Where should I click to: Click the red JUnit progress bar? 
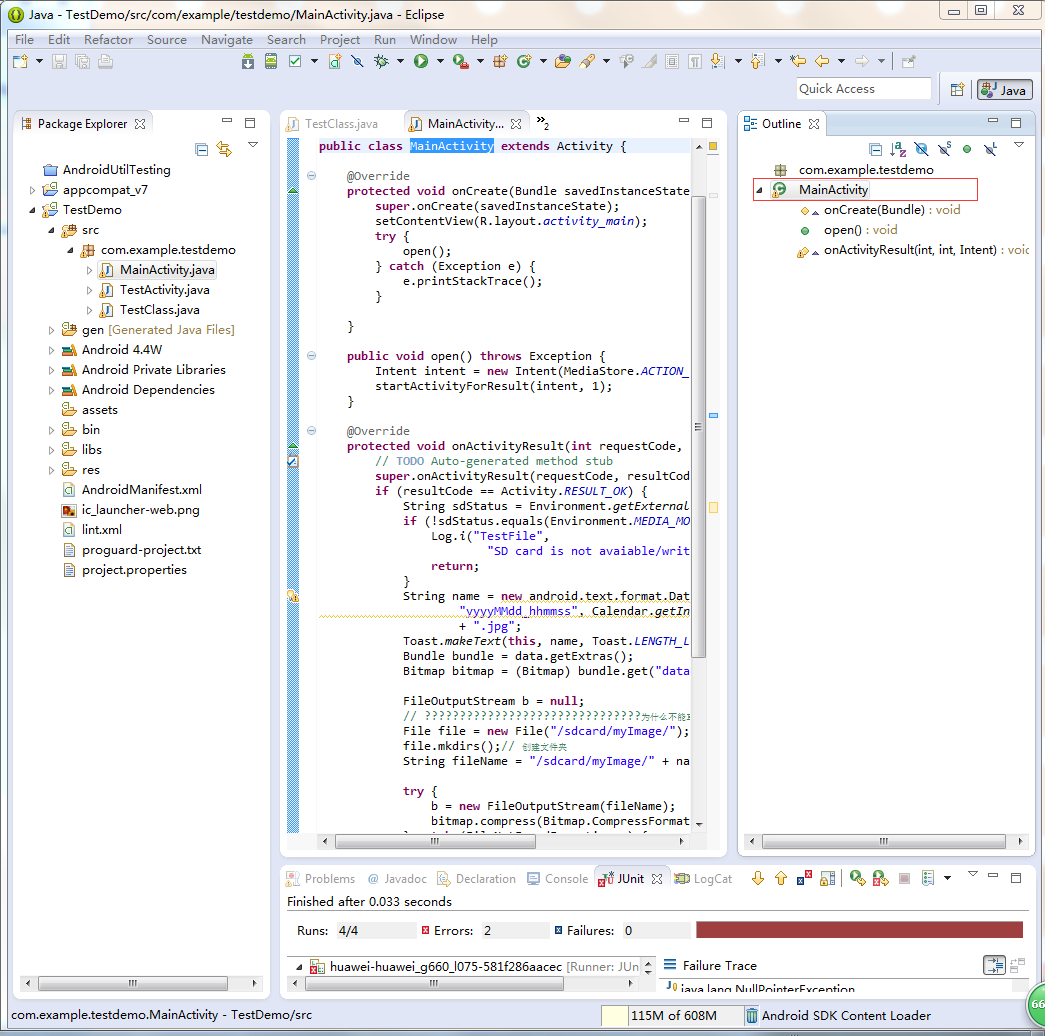coord(859,930)
